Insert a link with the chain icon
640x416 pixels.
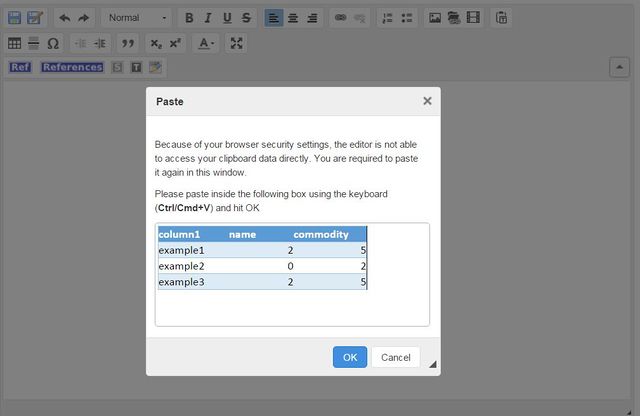point(340,18)
